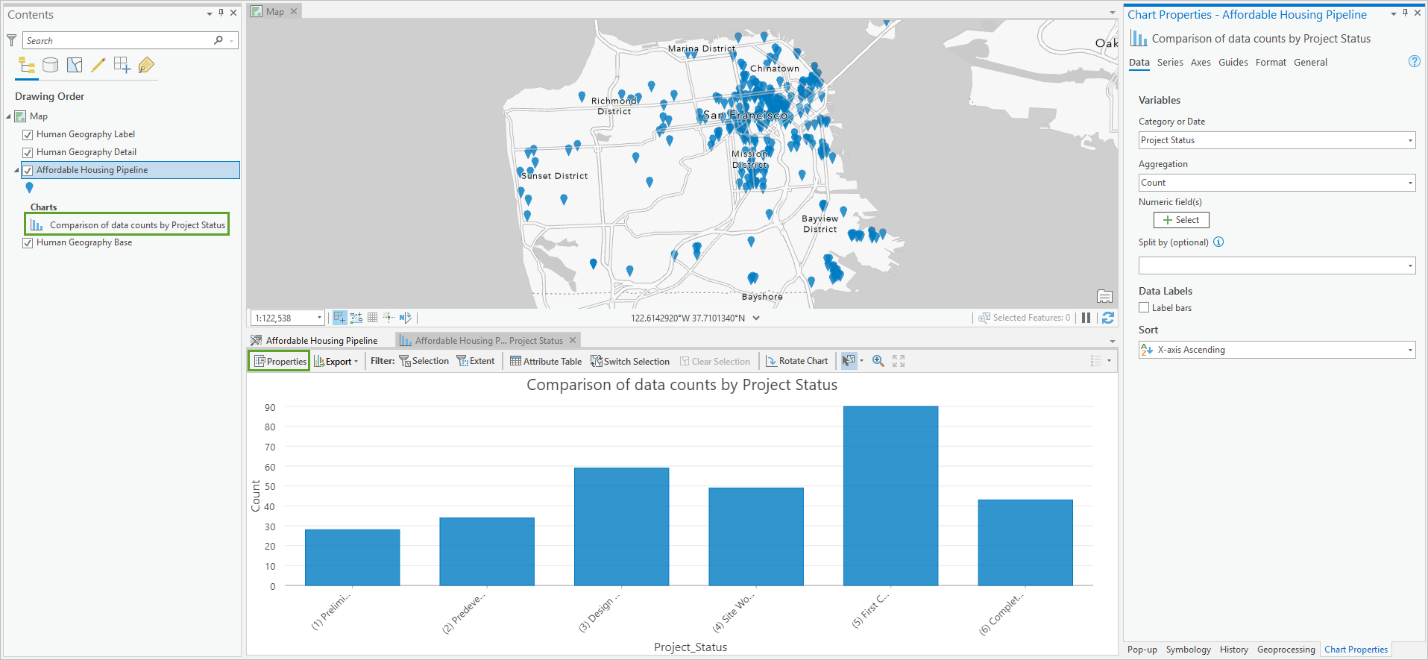Open coordinate display units dropdown
This screenshot has height=660, width=1428.
[x=756, y=318]
